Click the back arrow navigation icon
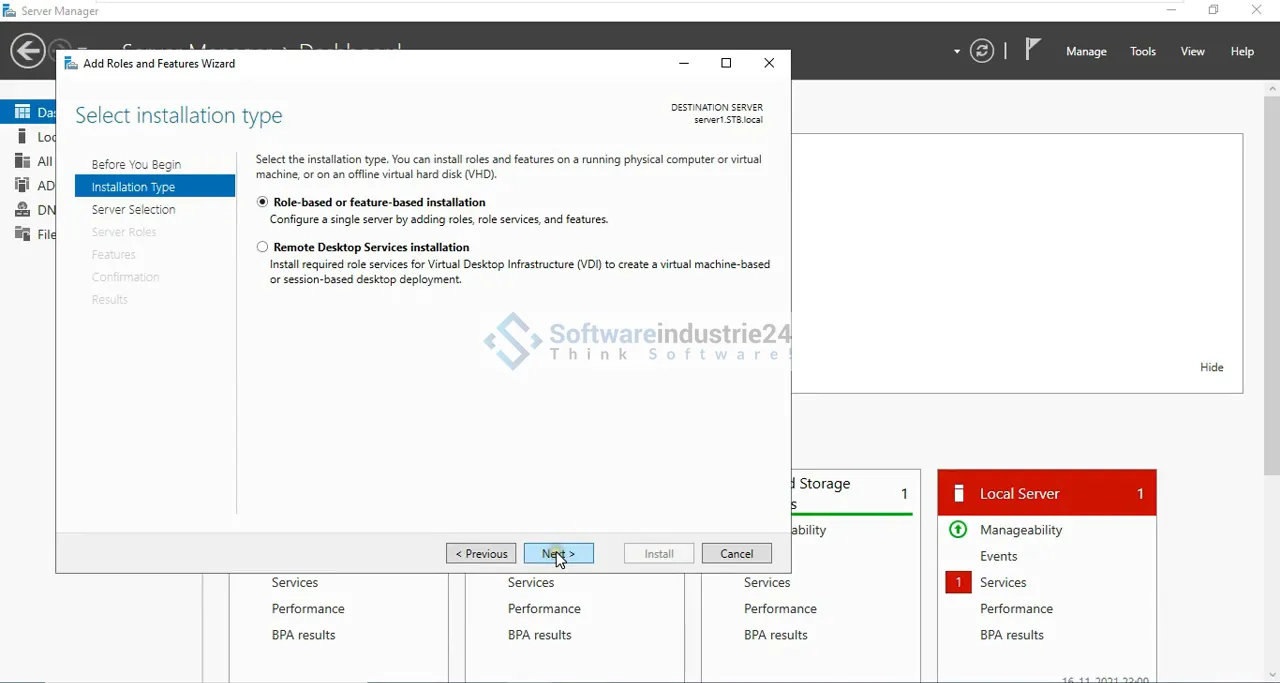This screenshot has width=1280, height=683. point(27,51)
